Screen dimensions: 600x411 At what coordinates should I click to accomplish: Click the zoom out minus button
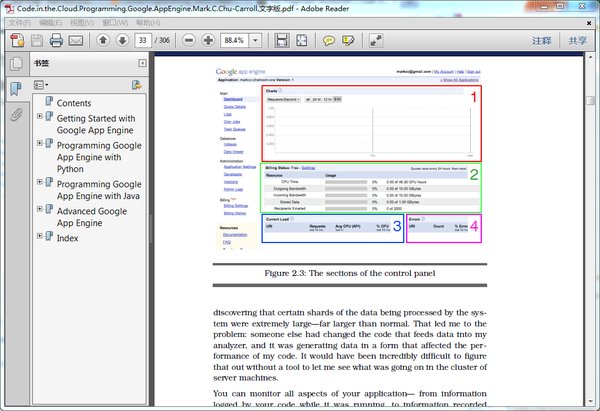pyautogui.click(x=189, y=41)
